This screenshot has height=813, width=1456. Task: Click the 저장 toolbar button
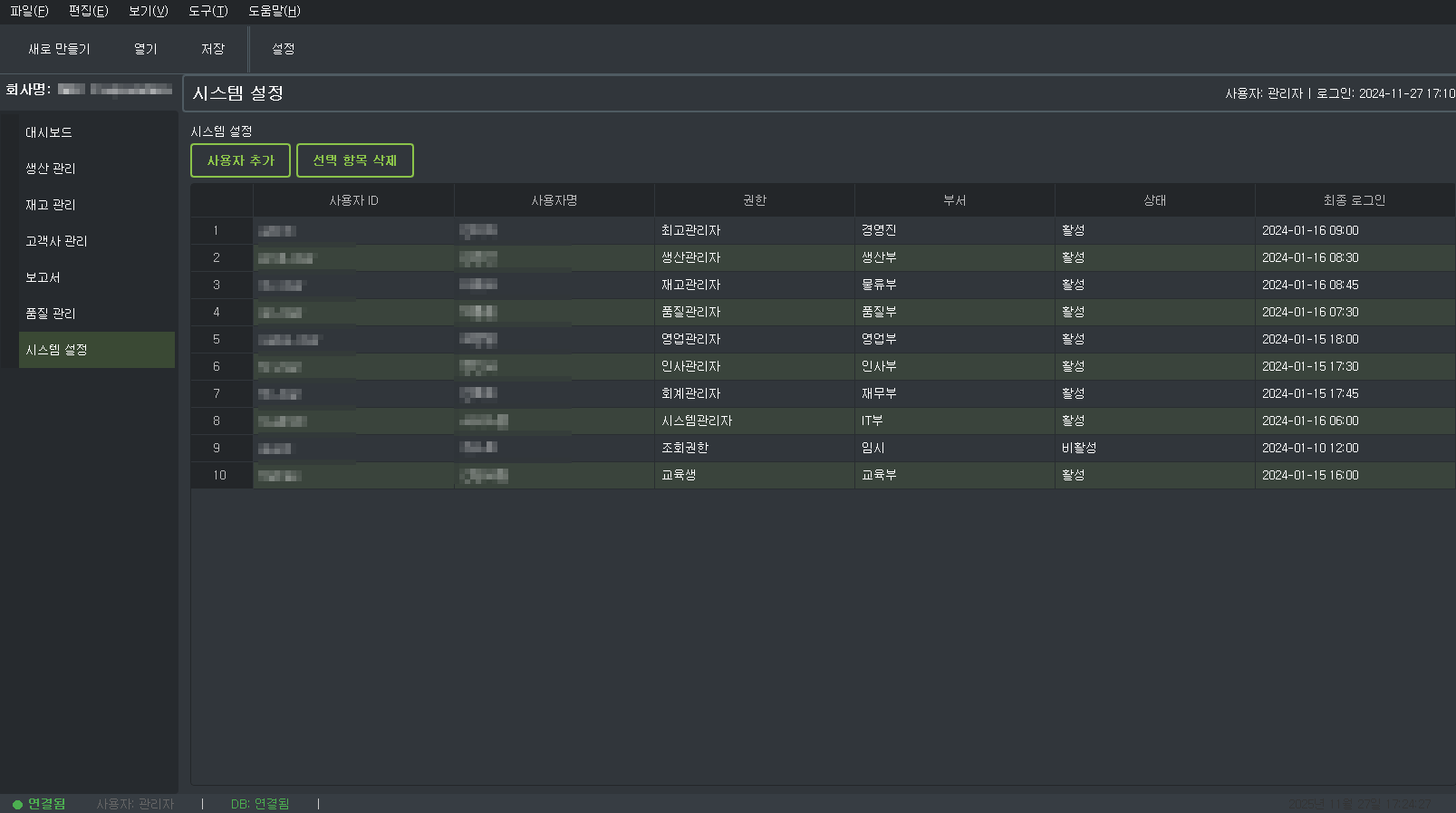coord(213,49)
